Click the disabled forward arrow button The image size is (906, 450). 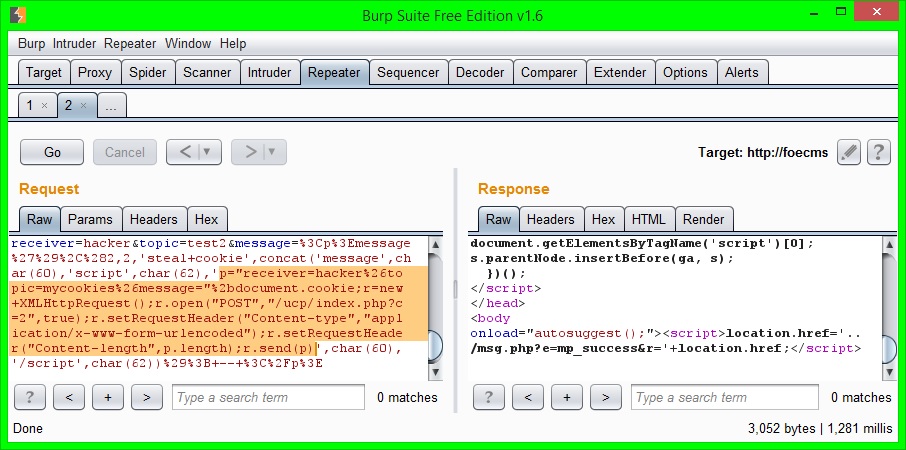pos(250,153)
